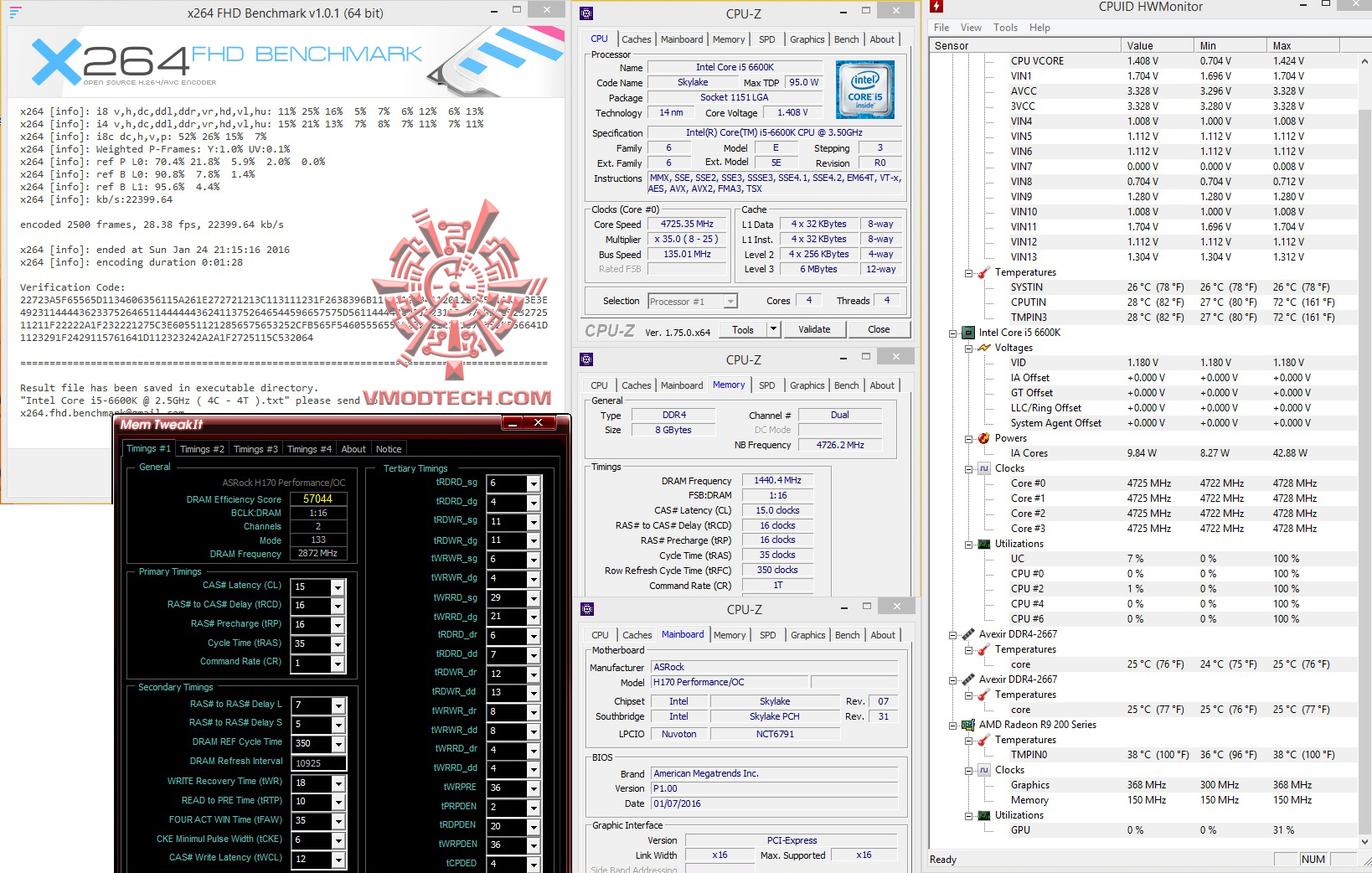
Task: Switch to the Bench tab in the top CPU-Z window
Action: pos(846,39)
